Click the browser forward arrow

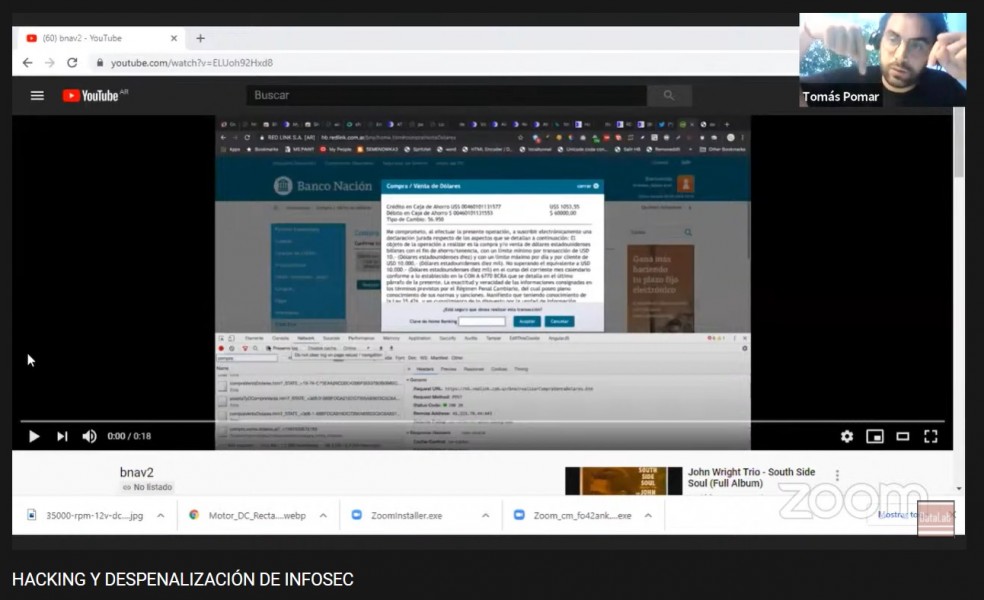coord(50,63)
